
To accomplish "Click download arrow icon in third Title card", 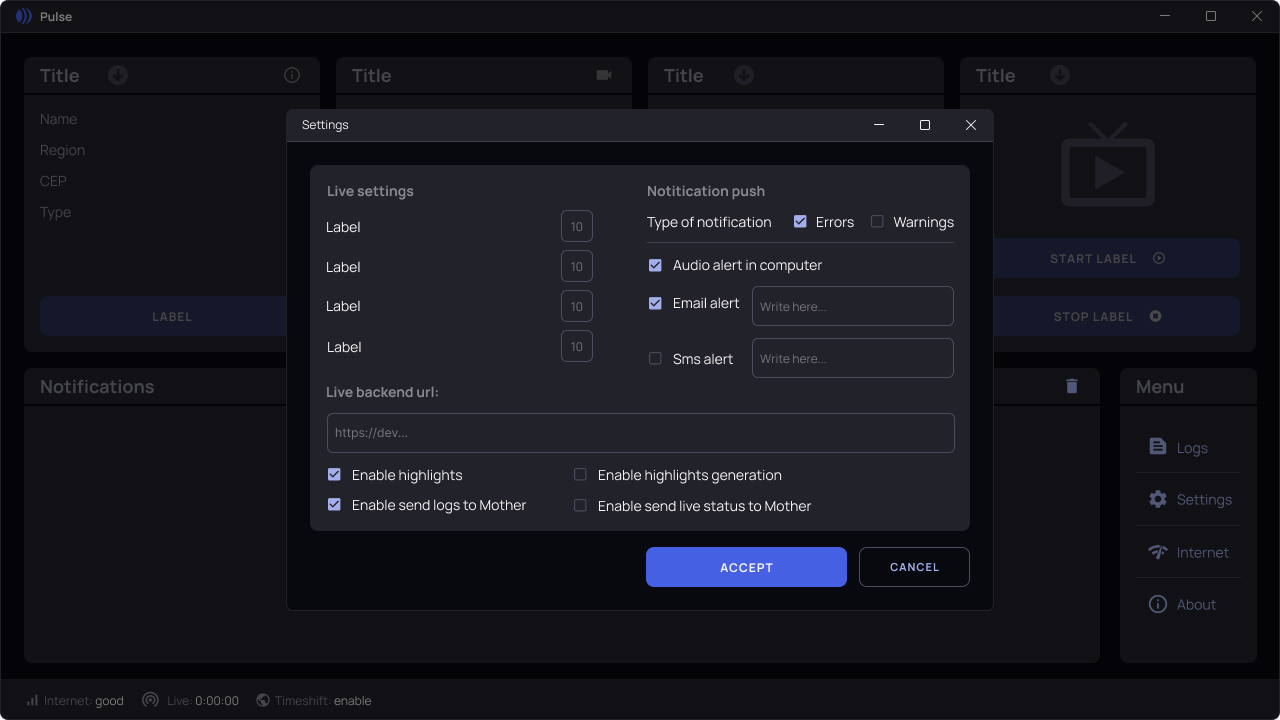I will tap(744, 75).
